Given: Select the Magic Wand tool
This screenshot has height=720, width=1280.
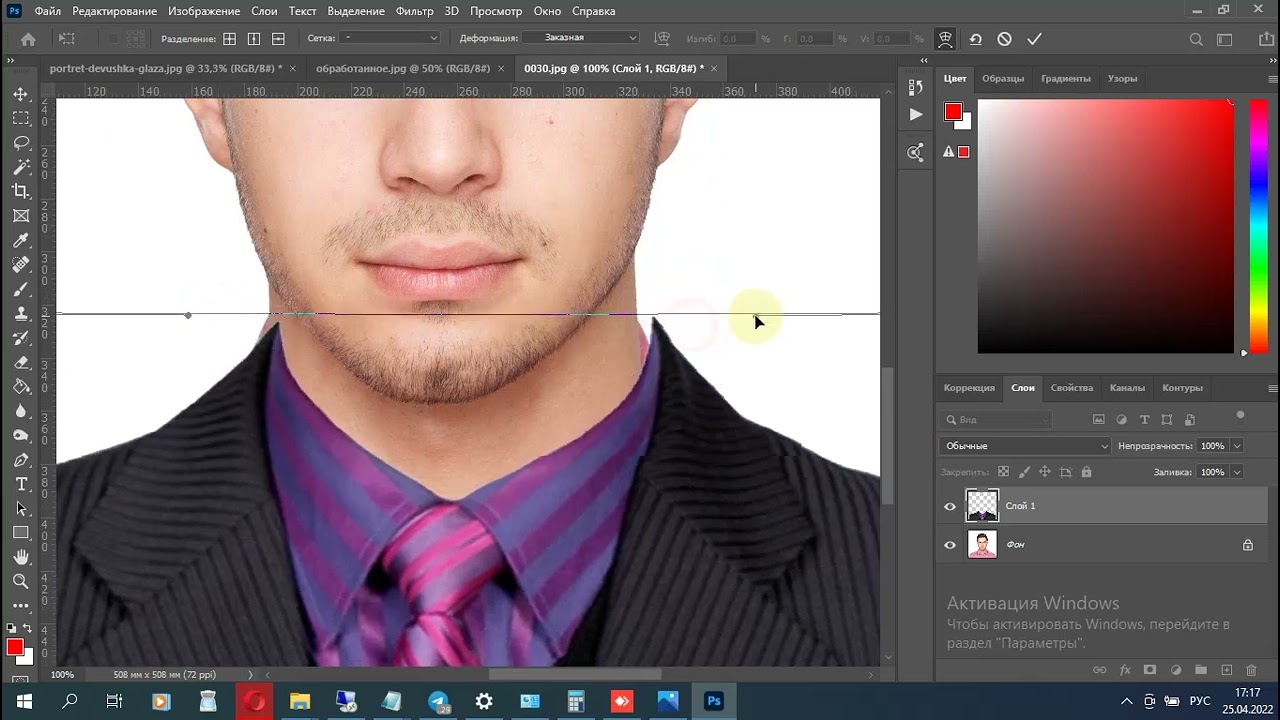Looking at the screenshot, I should coord(20,167).
